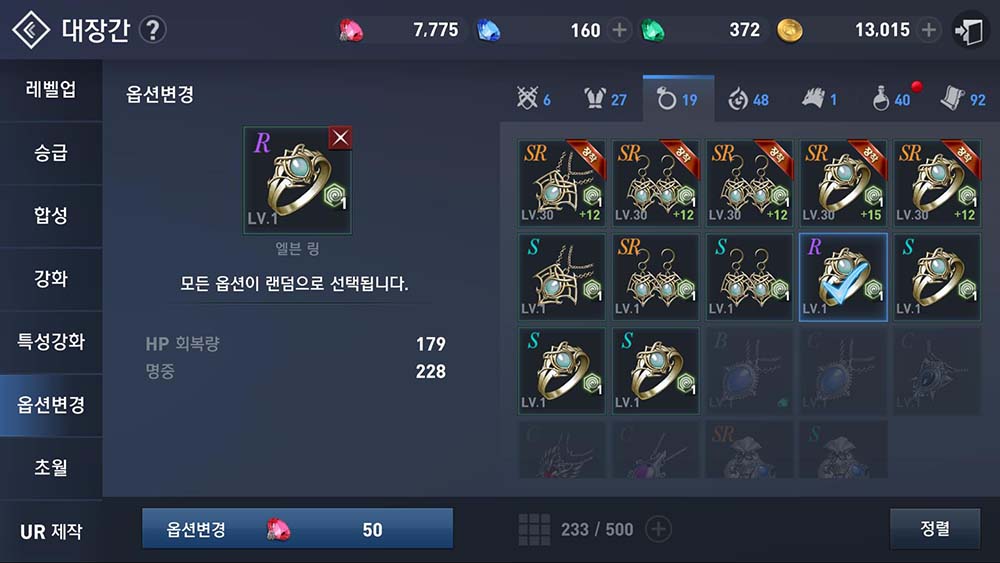This screenshot has height=563, width=1000.
Task: Confirm 옵션변경 for 50 rubies
Action: tap(298, 529)
